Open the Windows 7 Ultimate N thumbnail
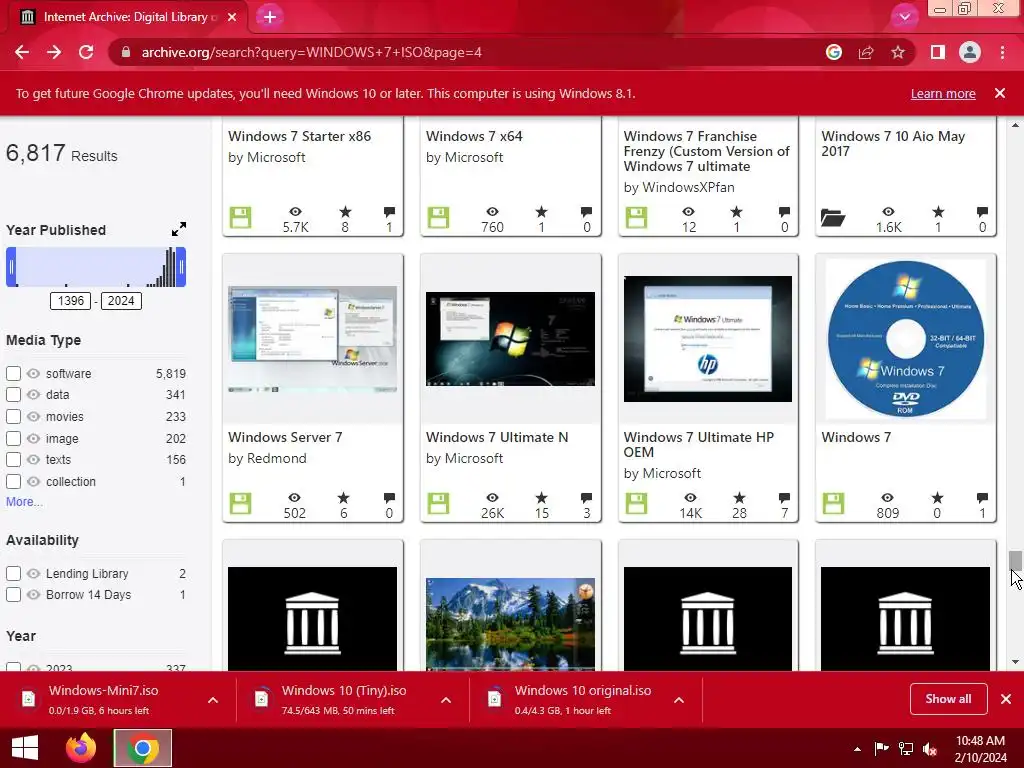This screenshot has width=1024, height=768. tap(510, 339)
